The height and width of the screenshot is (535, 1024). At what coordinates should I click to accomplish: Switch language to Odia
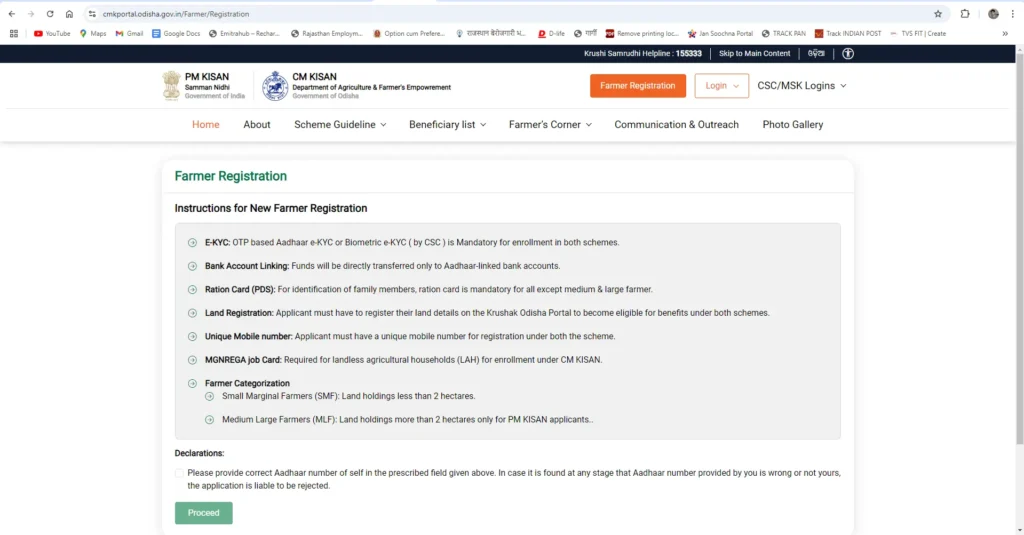tap(816, 54)
